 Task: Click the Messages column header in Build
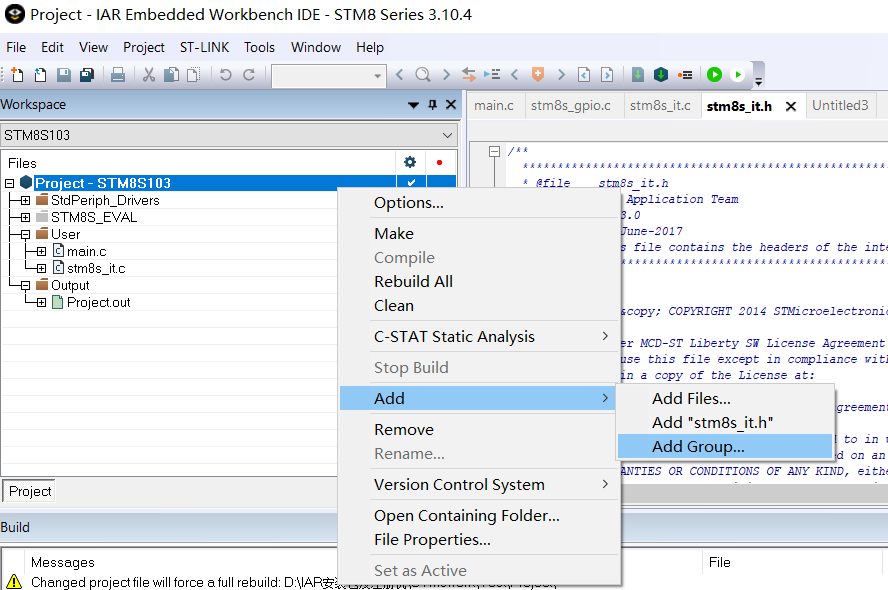(x=63, y=562)
